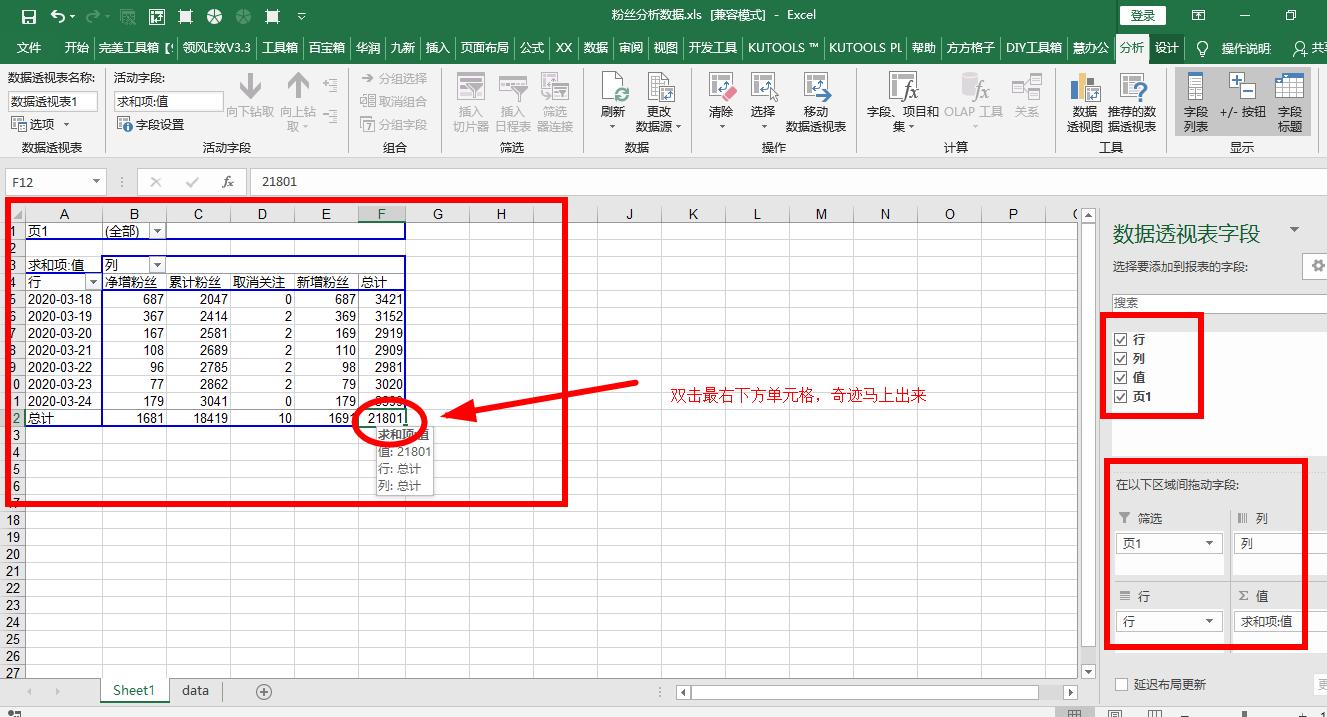Switch to the data sheet tab
1327x717 pixels.
[195, 690]
